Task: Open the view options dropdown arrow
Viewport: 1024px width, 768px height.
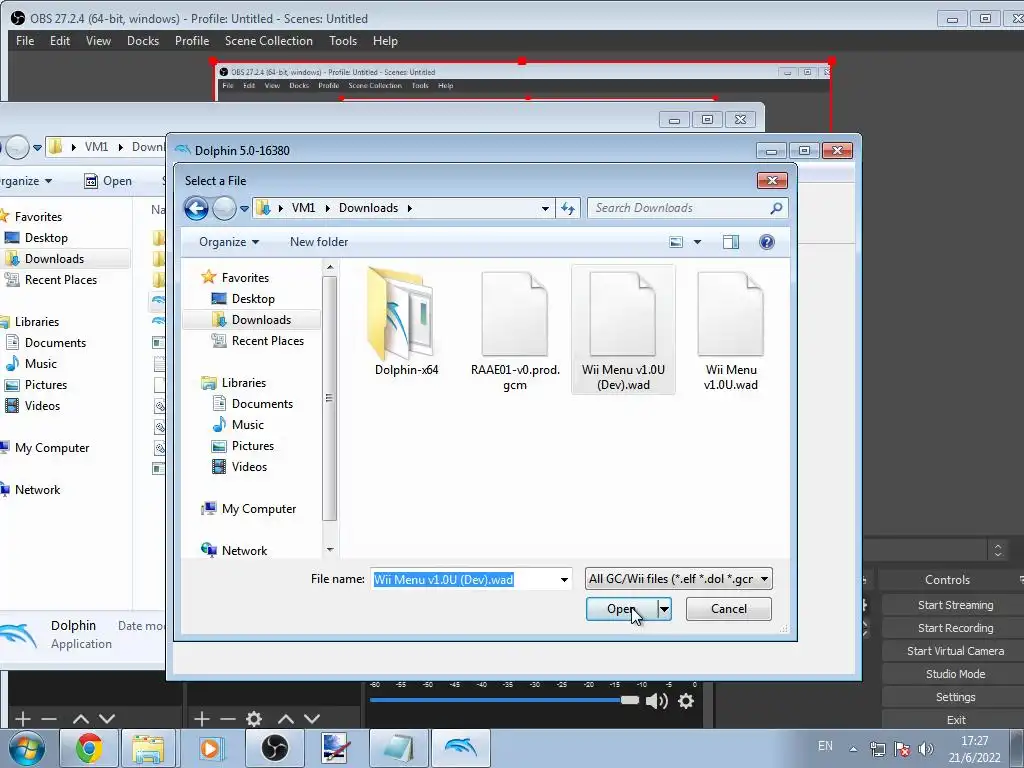Action: (697, 242)
